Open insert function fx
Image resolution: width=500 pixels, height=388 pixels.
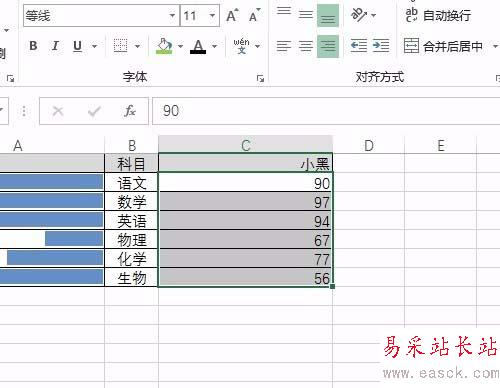[130, 111]
